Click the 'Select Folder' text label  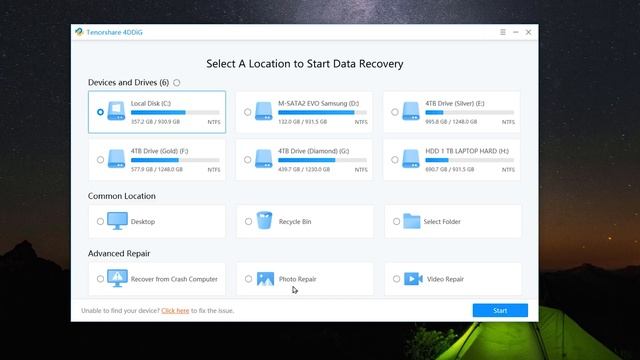tap(442, 222)
